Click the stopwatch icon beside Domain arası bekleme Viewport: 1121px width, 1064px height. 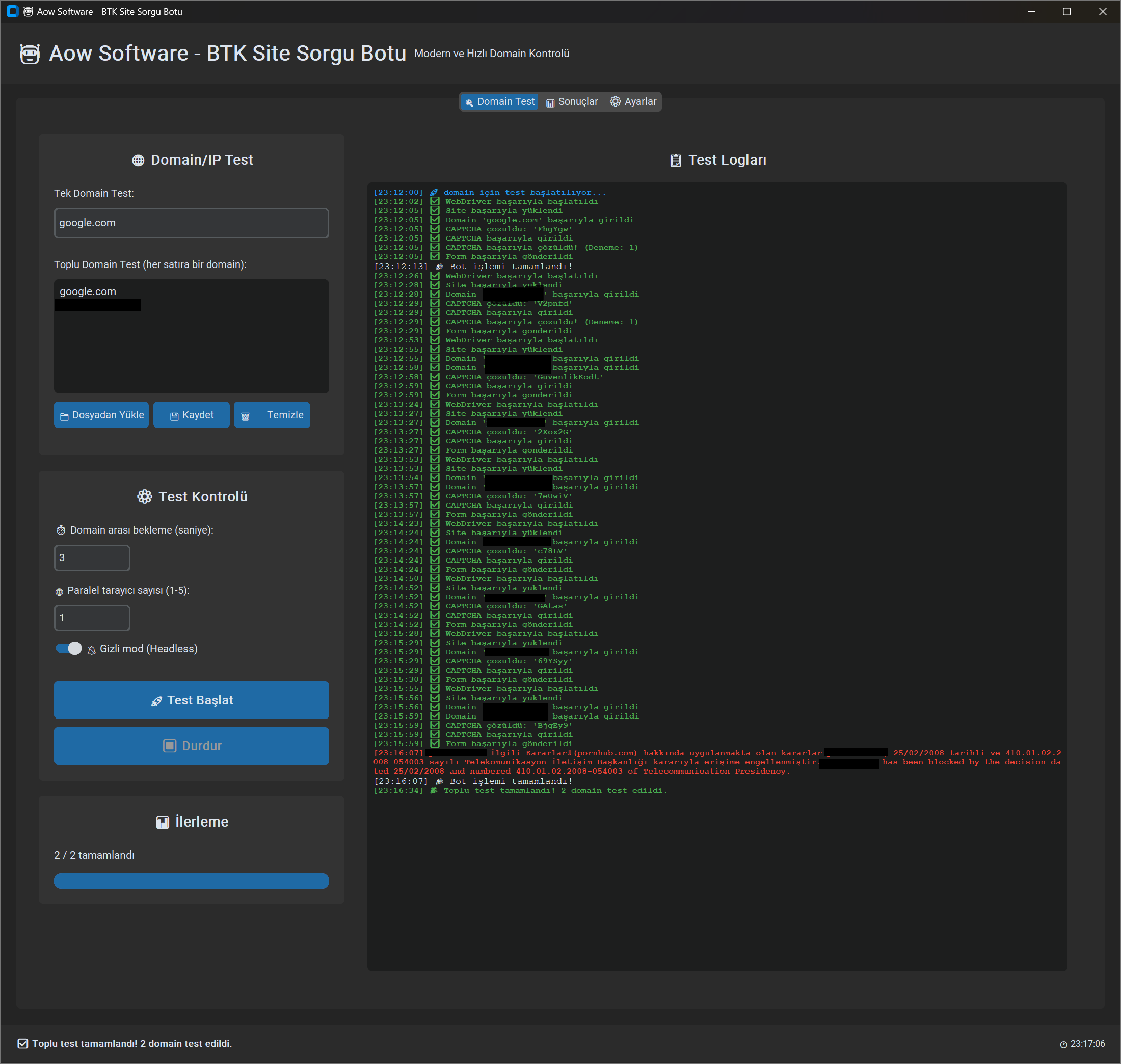(61, 530)
